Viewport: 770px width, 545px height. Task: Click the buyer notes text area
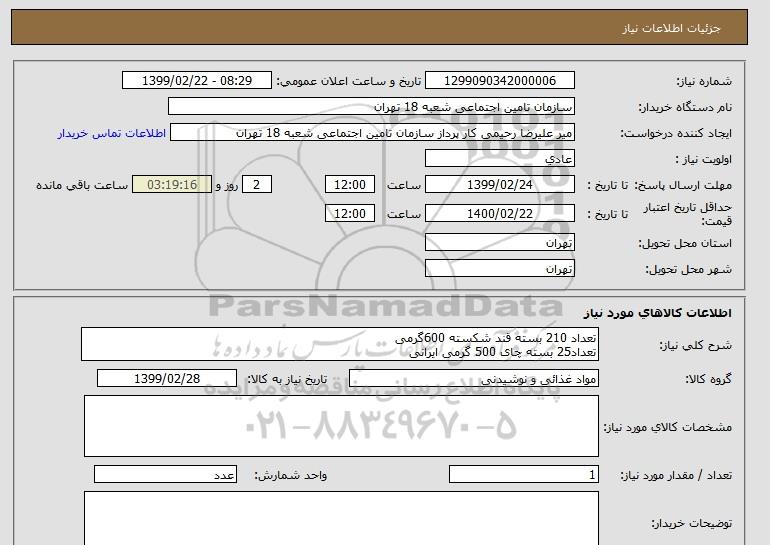pyautogui.click(x=341, y=518)
